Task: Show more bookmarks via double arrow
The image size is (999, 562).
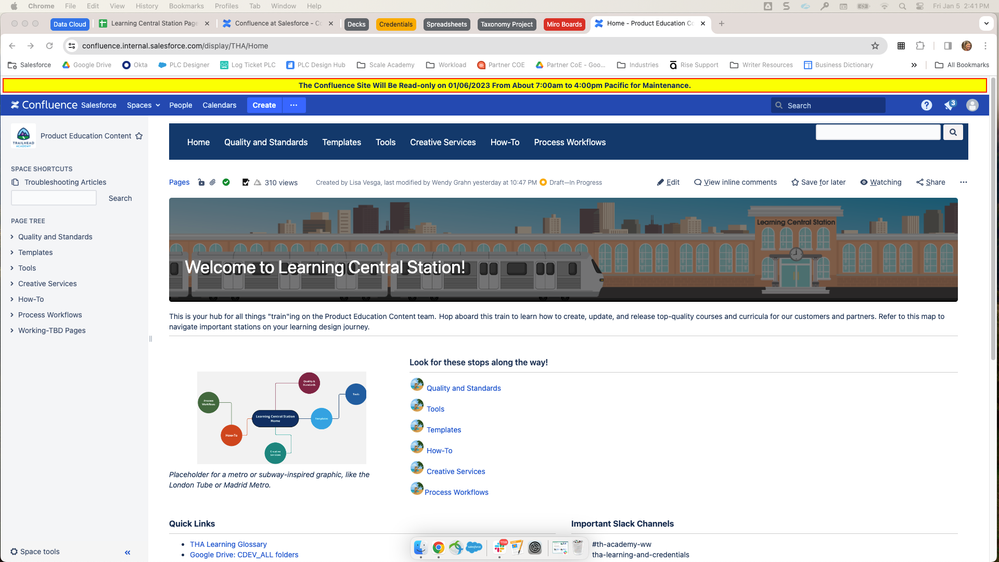Action: tap(914, 65)
